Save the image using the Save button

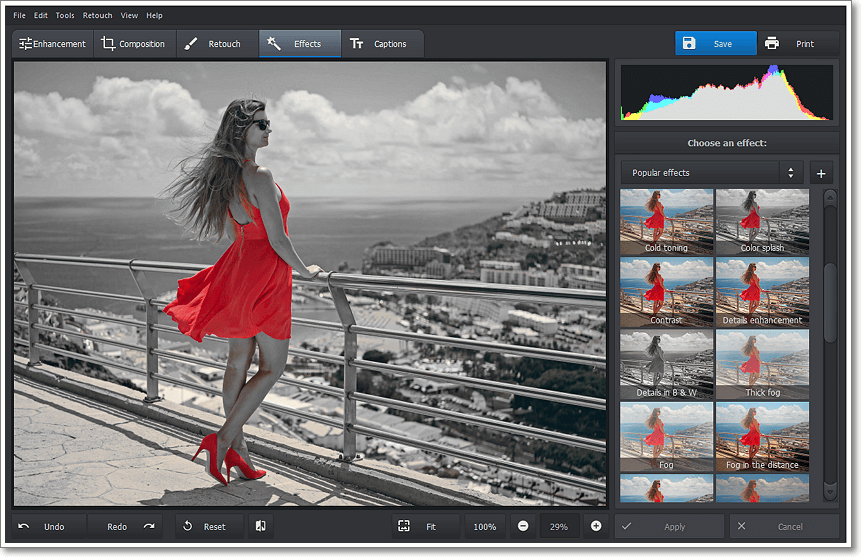point(715,44)
